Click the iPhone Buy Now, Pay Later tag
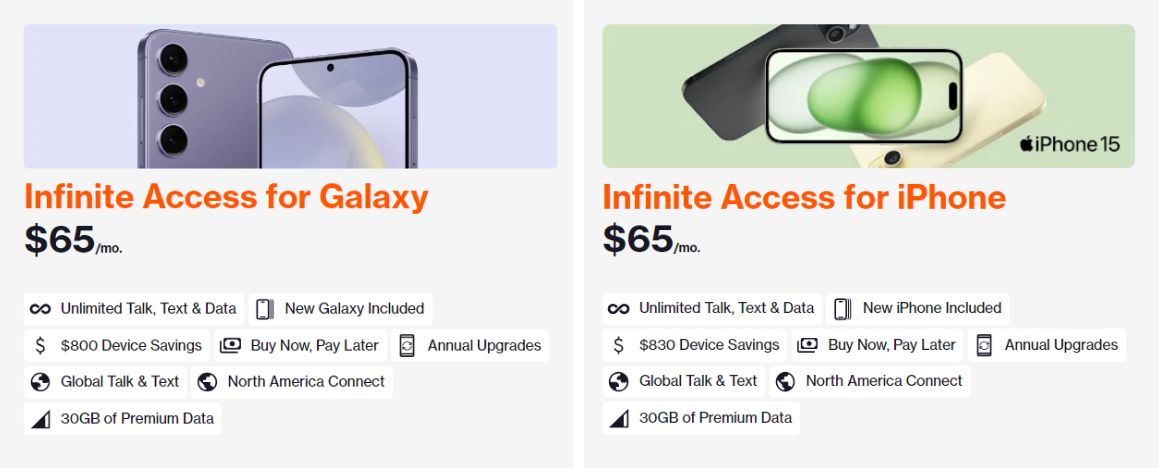The image size is (1159, 468). pos(878,345)
